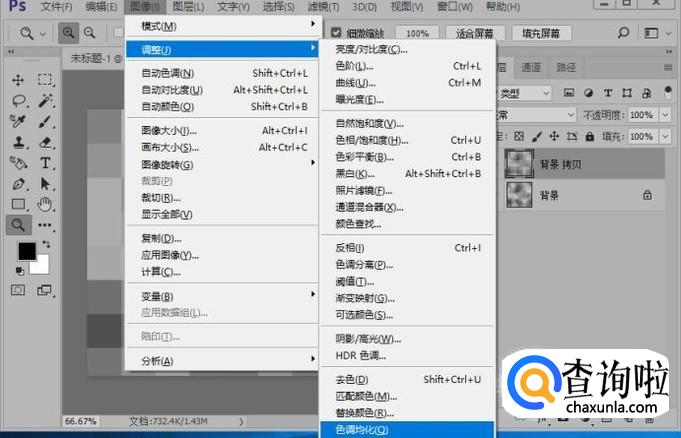
Task: Select the 背景 拷贝 layer thumbnail
Action: (519, 164)
